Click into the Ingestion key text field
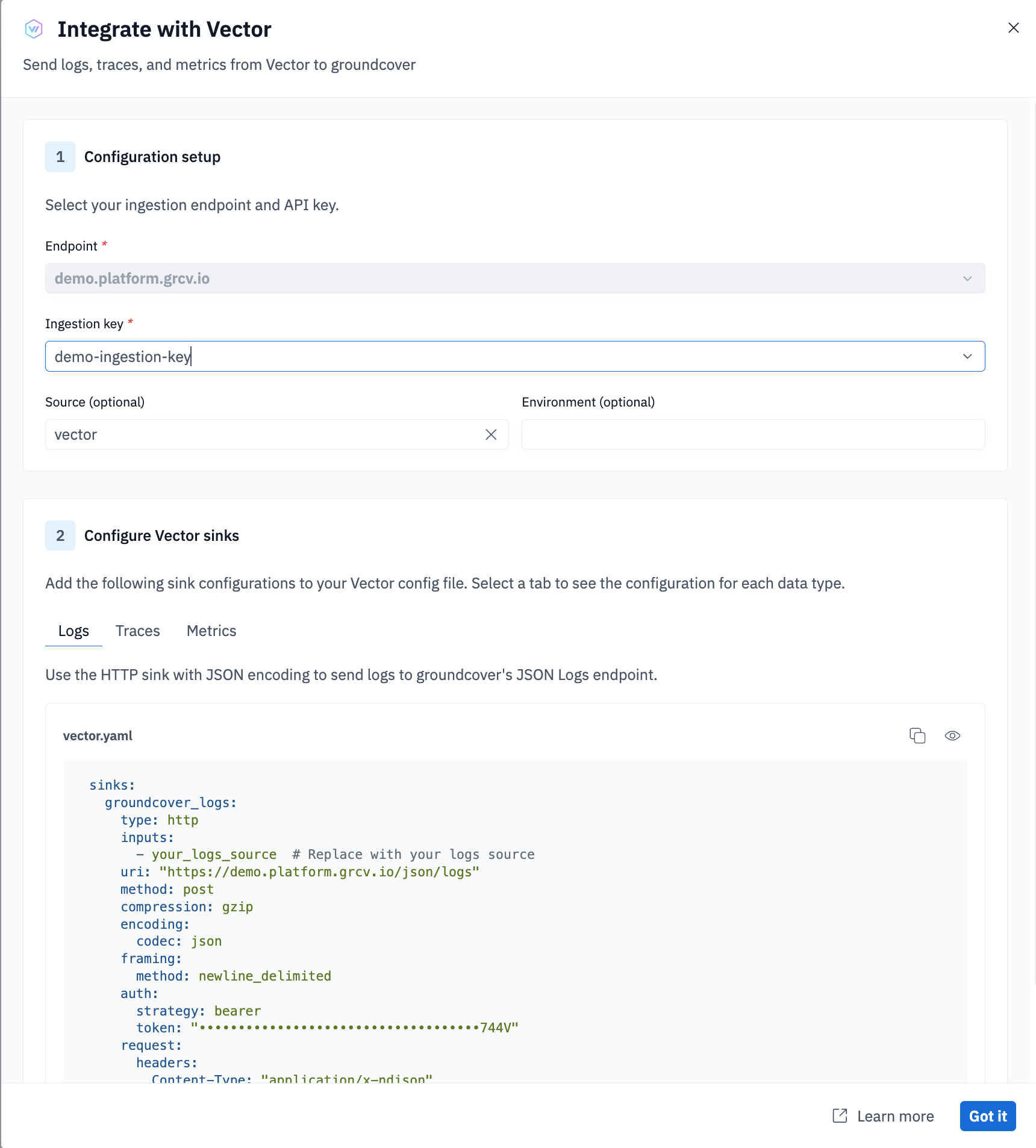The image size is (1036, 1148). (482, 357)
